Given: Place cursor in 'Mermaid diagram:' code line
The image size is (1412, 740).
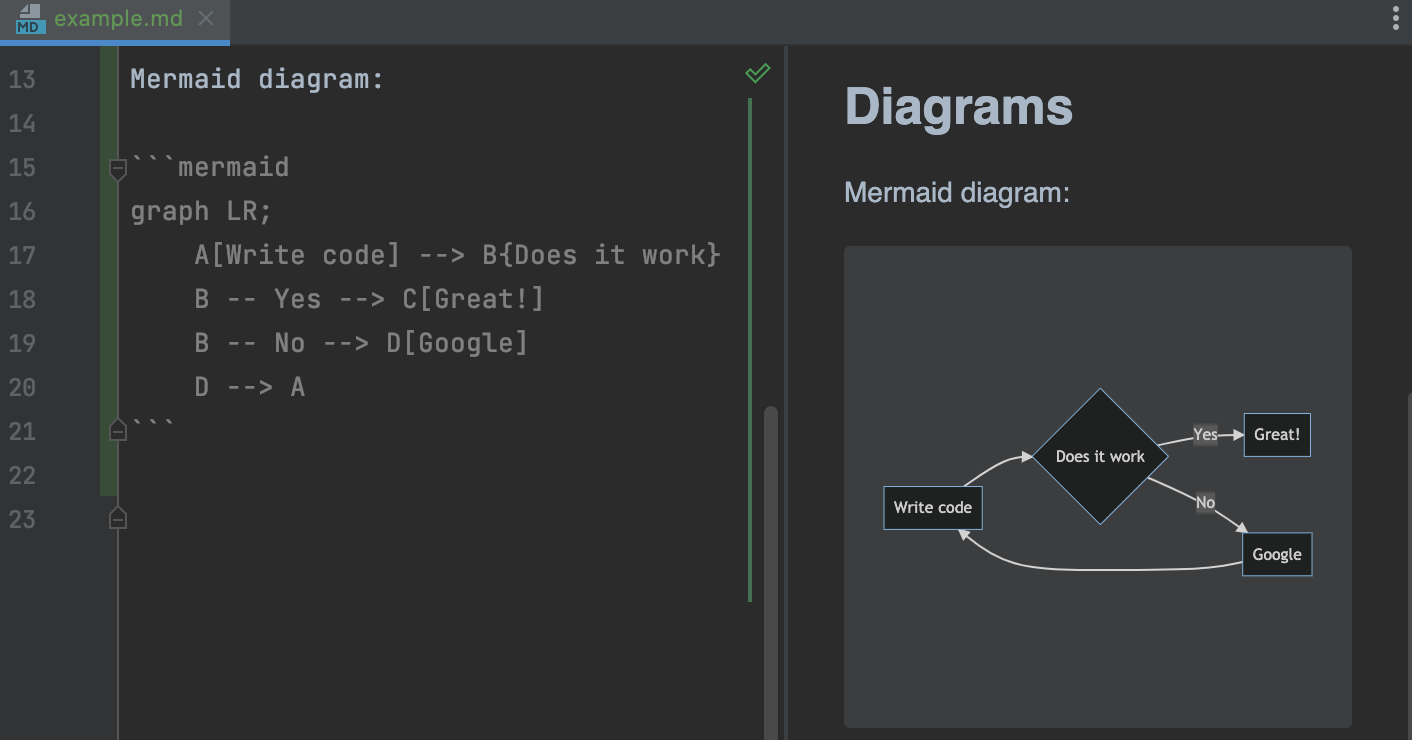Looking at the screenshot, I should (x=257, y=79).
